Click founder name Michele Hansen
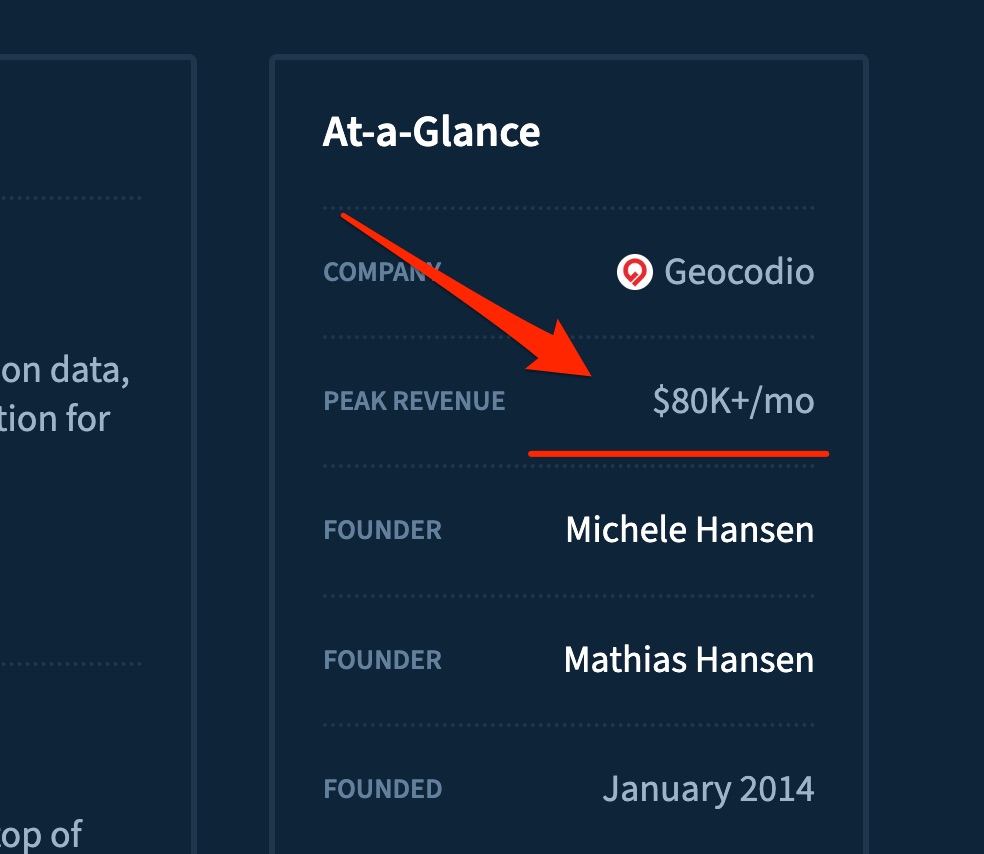Viewport: 984px width, 854px height. click(x=689, y=530)
